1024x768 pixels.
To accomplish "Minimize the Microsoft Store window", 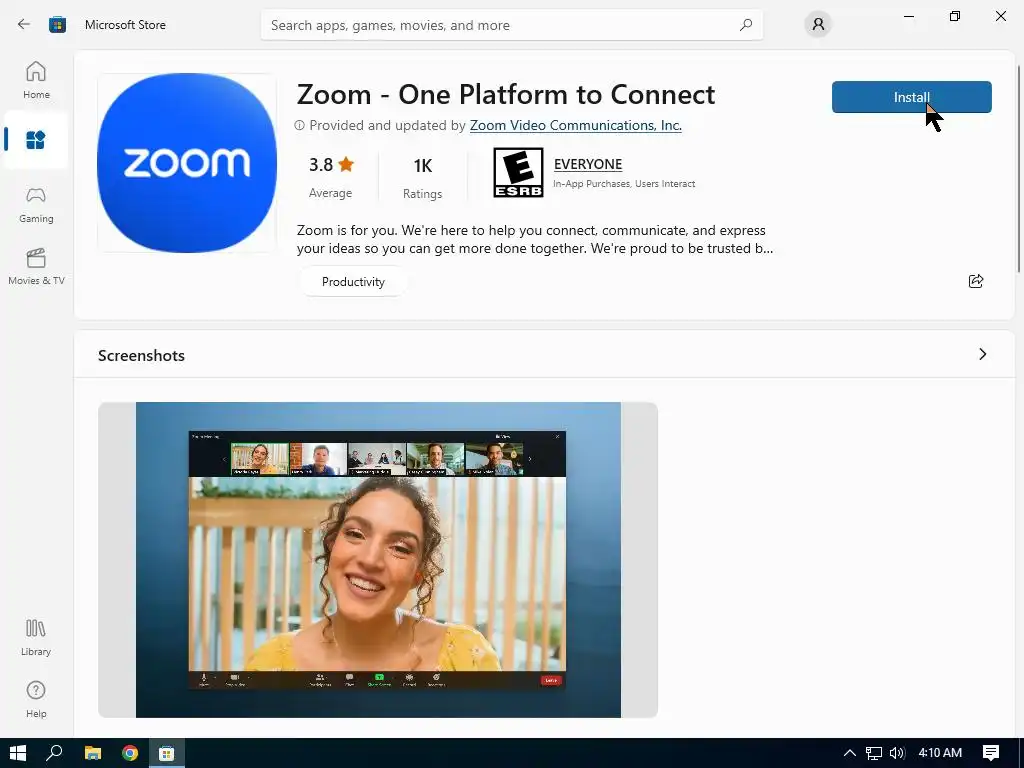I will [908, 16].
